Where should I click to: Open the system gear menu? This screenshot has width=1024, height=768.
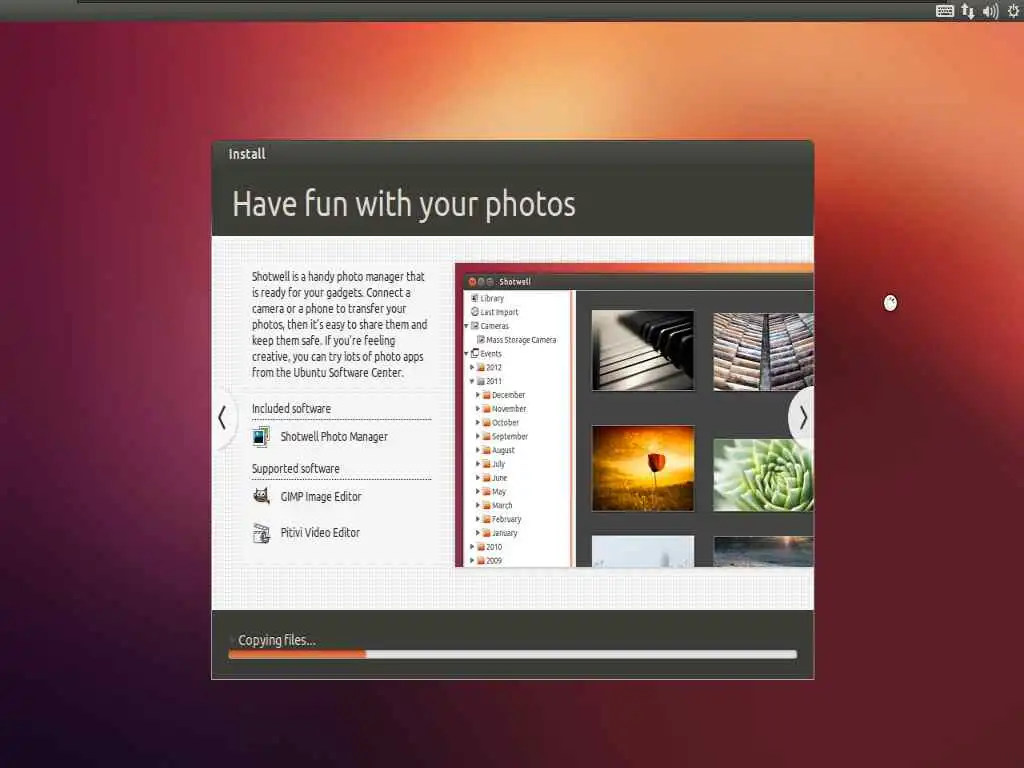point(1014,11)
